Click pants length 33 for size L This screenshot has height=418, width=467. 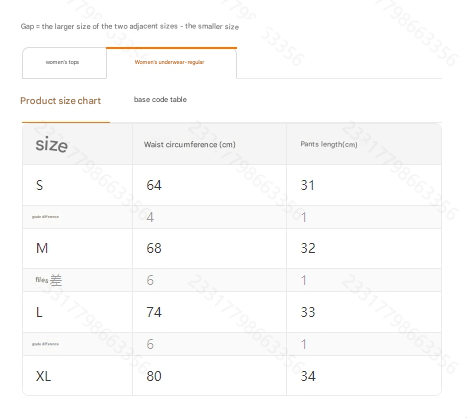click(308, 312)
